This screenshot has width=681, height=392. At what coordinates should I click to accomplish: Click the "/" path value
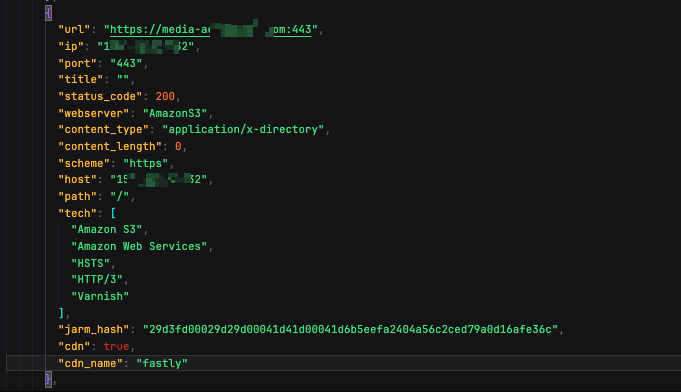pos(119,196)
